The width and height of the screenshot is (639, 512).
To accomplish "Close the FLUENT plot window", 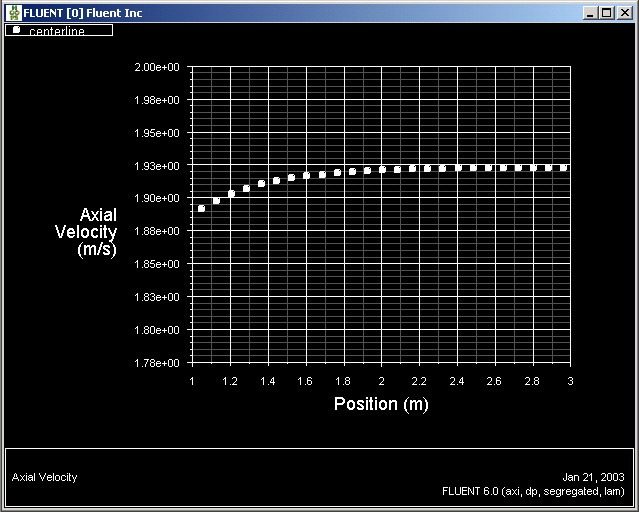I will point(624,13).
